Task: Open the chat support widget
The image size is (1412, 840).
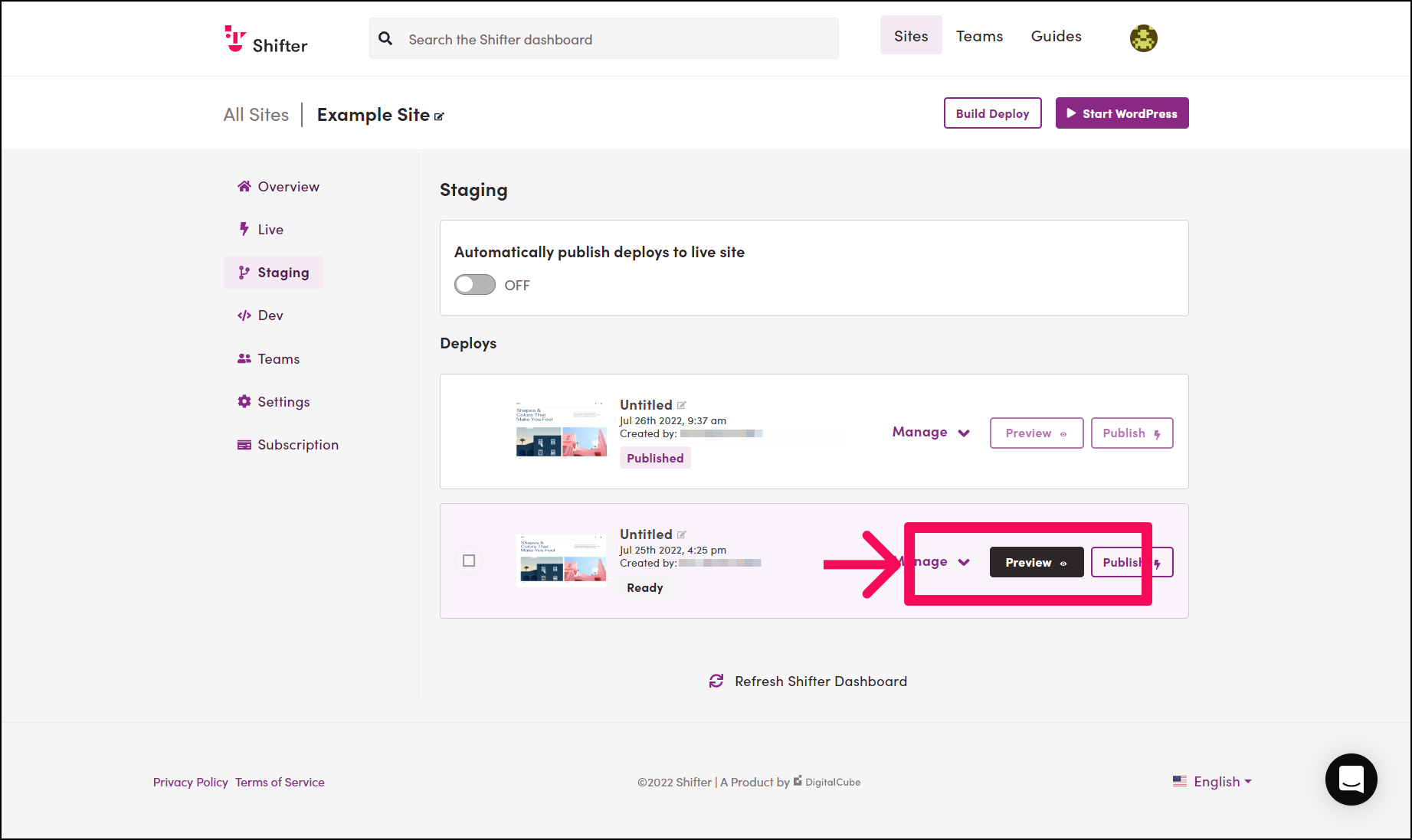Action: tap(1351, 780)
